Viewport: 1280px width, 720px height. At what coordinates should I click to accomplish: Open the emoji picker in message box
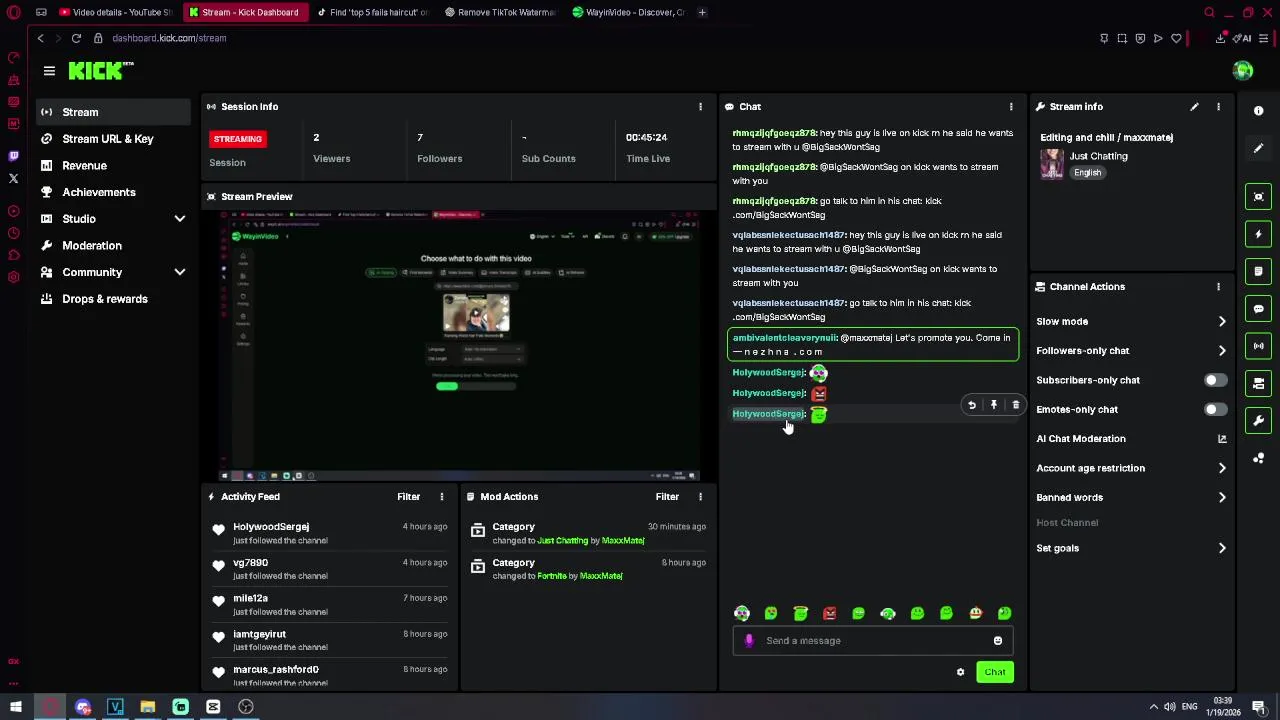click(x=997, y=641)
